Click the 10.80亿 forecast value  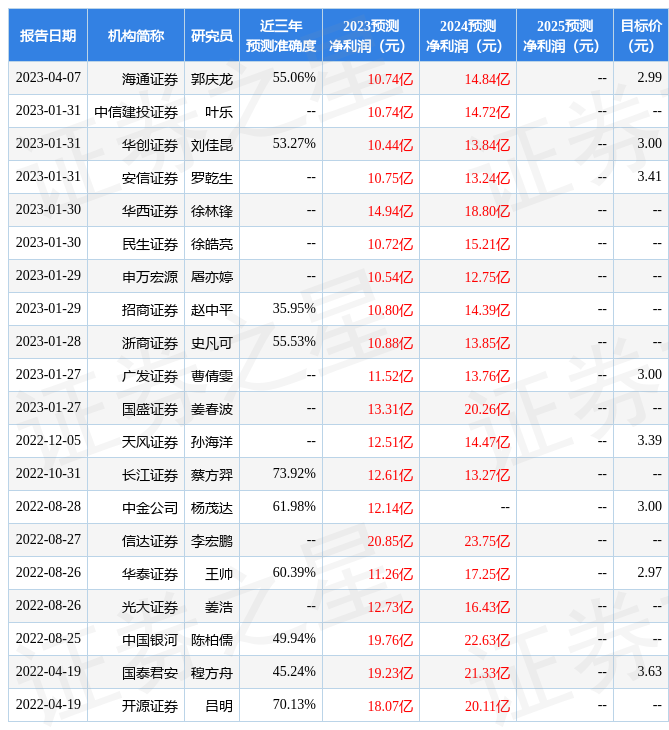click(391, 311)
